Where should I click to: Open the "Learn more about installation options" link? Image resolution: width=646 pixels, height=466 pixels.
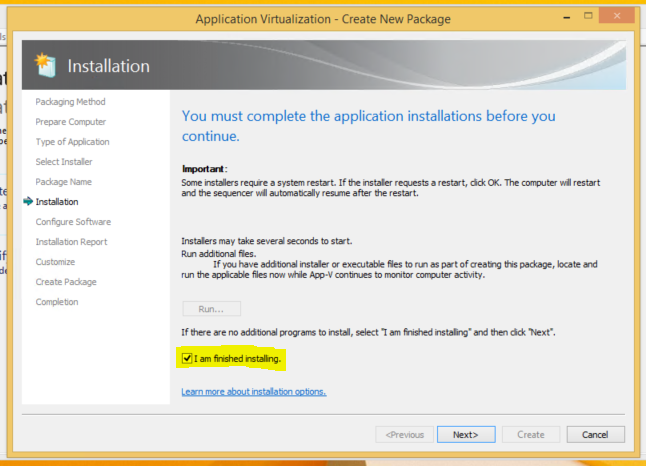[253, 391]
